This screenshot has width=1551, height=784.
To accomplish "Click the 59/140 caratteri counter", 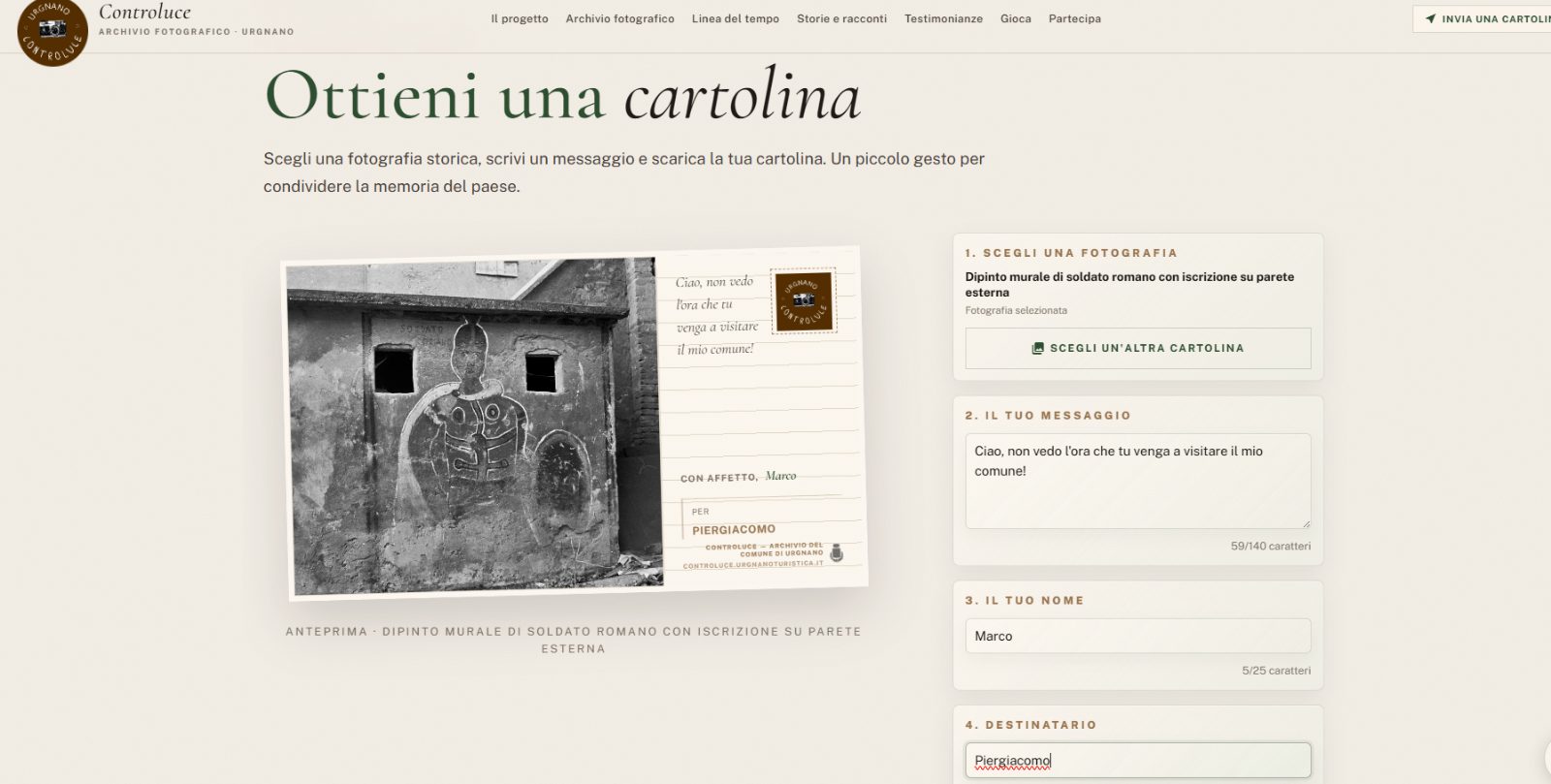I will 1271,546.
